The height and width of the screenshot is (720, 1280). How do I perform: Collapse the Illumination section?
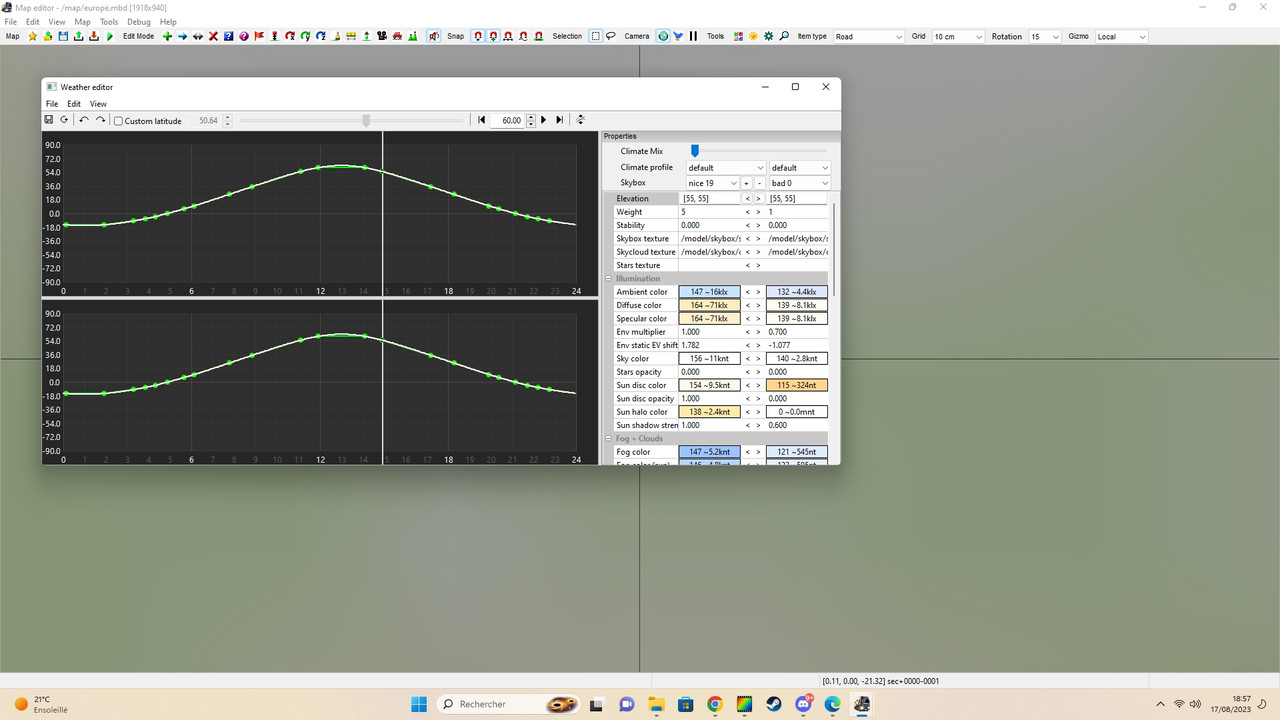(609, 279)
